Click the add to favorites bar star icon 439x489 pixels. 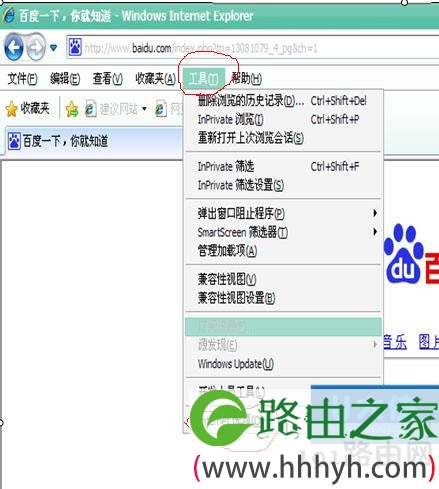point(72,109)
